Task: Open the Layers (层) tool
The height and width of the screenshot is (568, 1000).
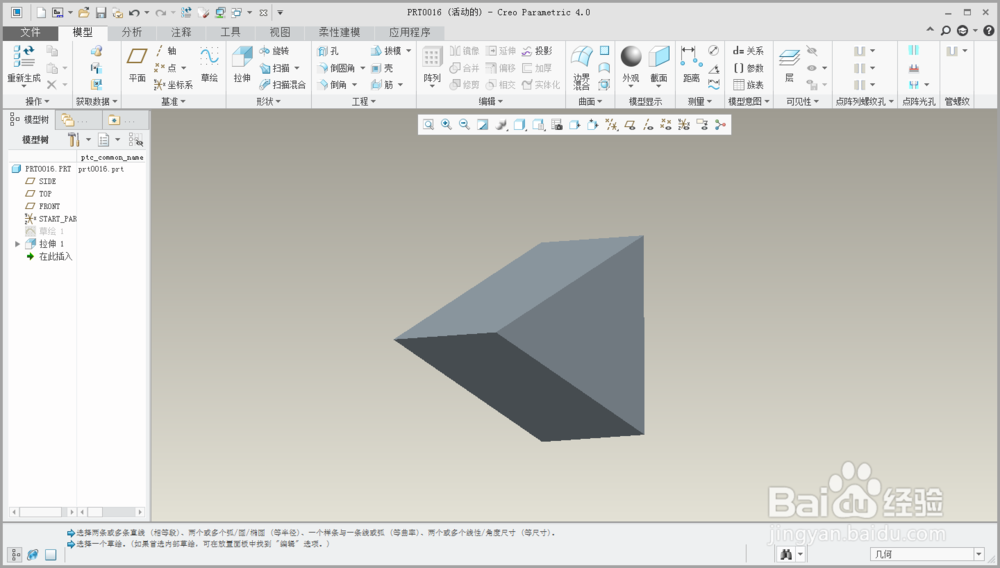Action: (x=790, y=65)
